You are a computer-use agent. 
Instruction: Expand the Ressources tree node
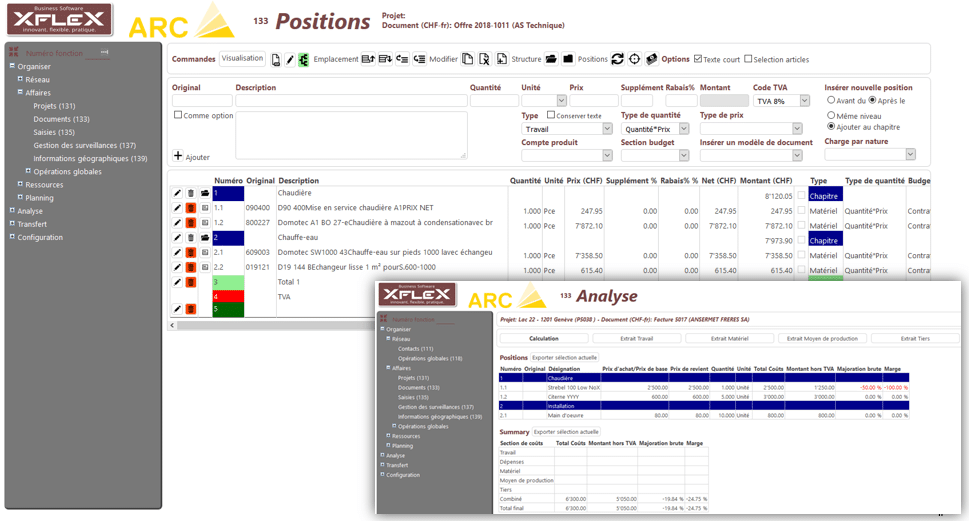20,185
